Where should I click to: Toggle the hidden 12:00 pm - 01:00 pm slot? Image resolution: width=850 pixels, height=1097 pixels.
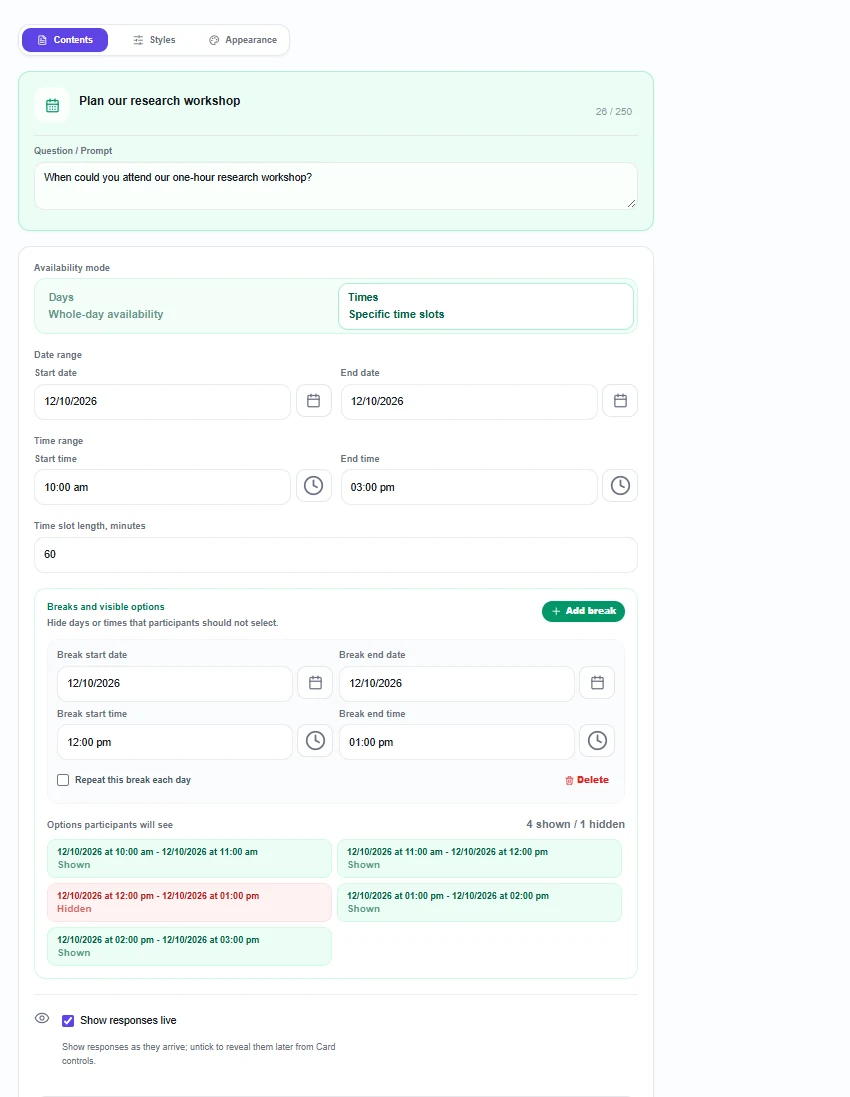[189, 903]
